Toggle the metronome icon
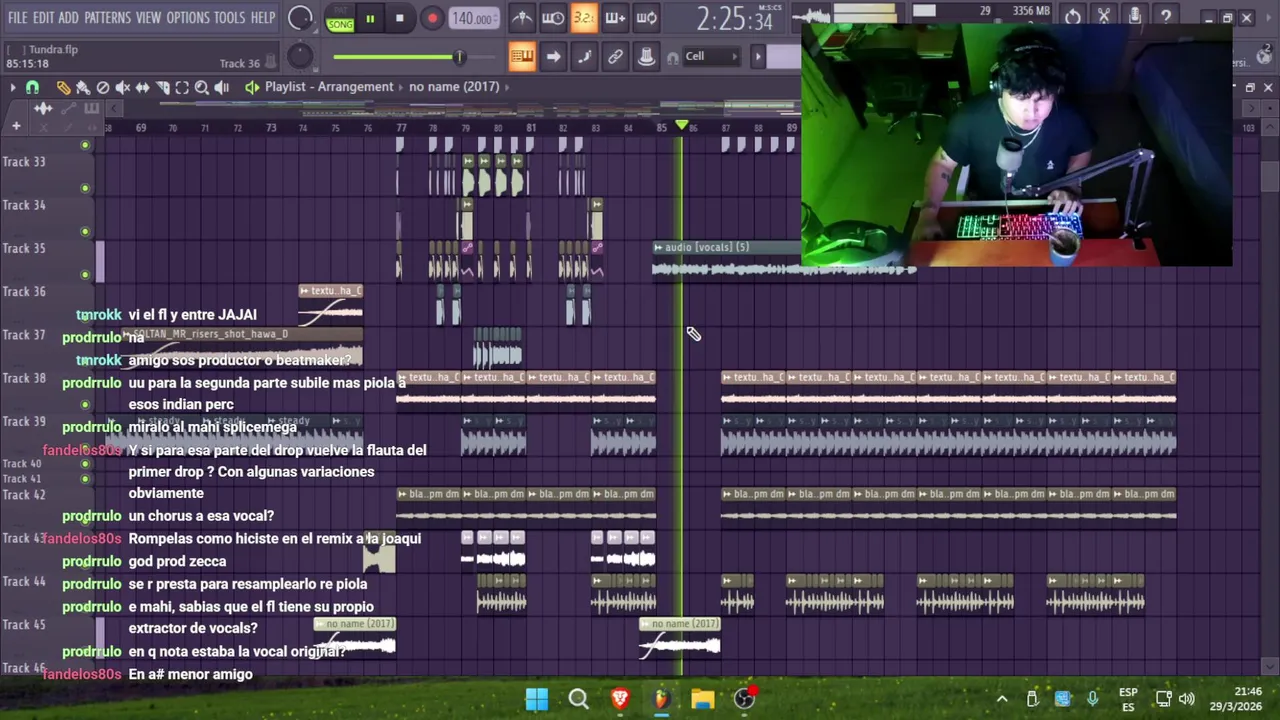 (x=522, y=18)
